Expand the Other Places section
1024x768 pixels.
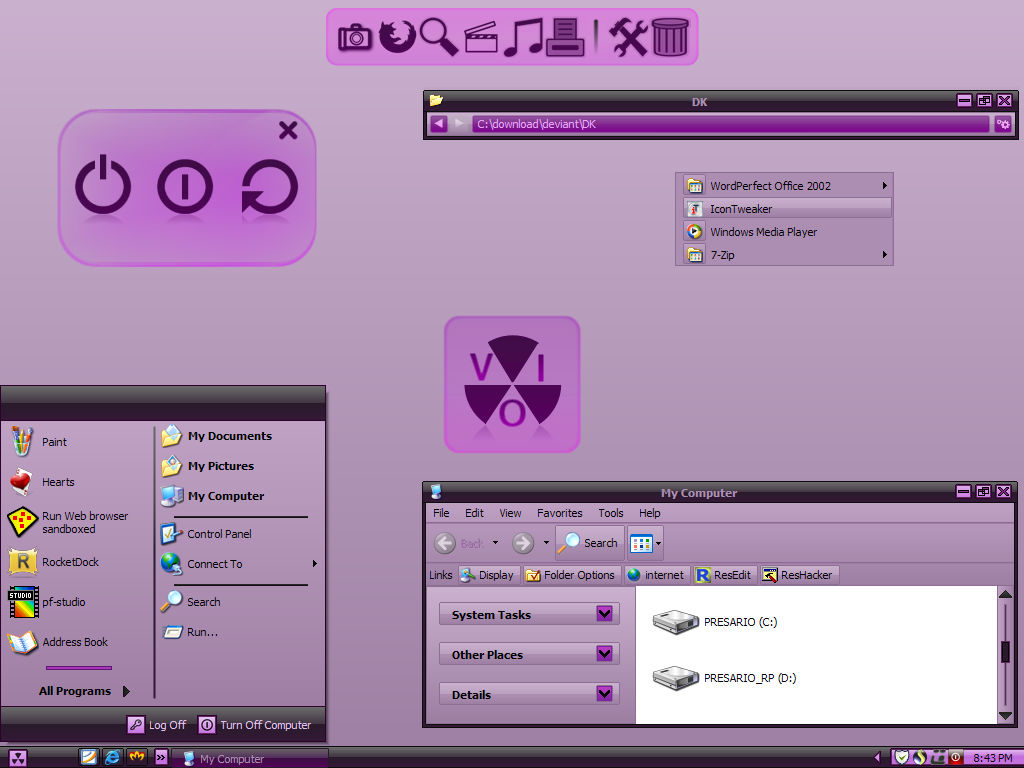[x=602, y=653]
